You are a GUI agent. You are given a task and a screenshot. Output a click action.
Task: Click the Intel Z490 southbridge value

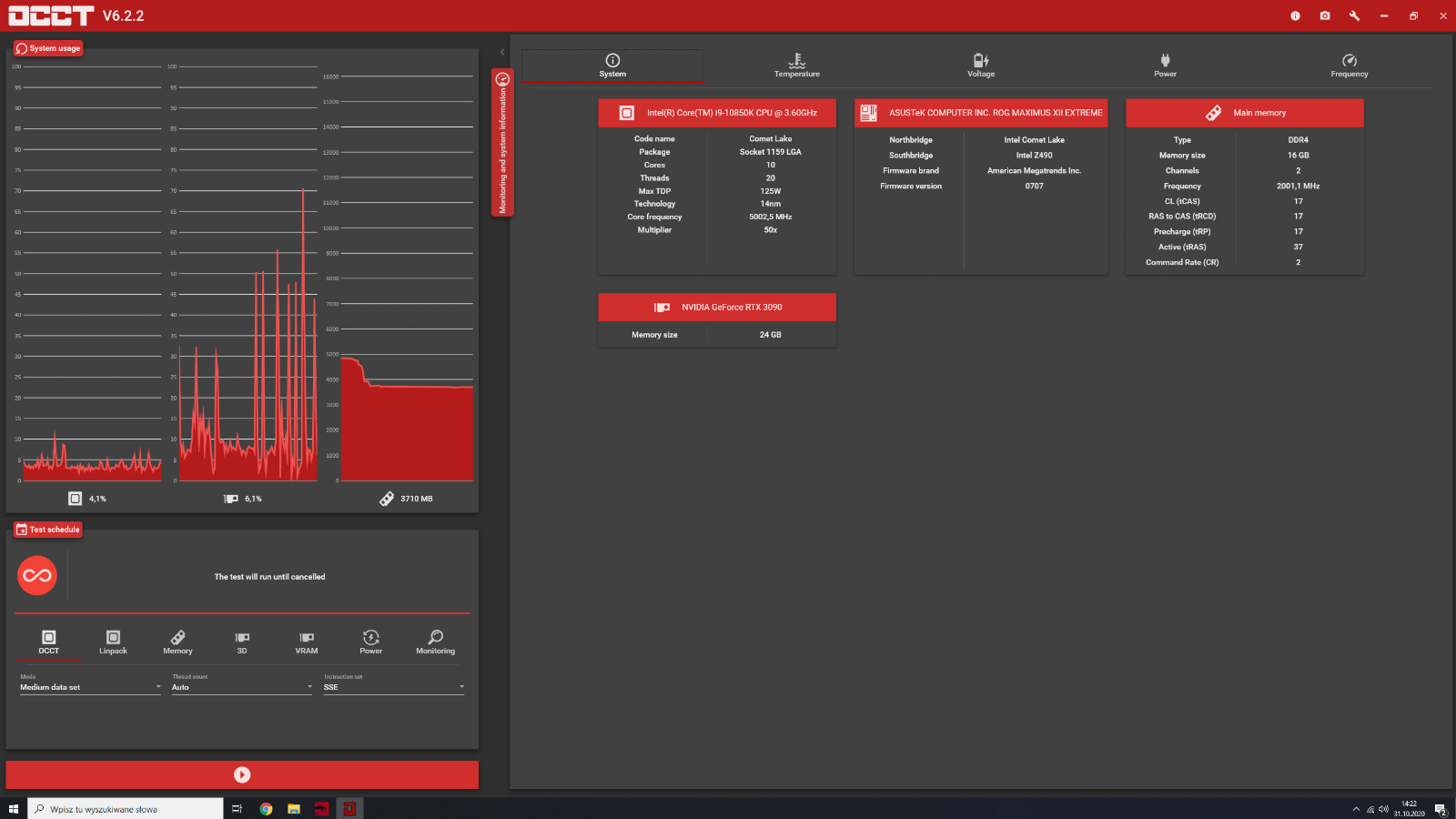point(1035,156)
